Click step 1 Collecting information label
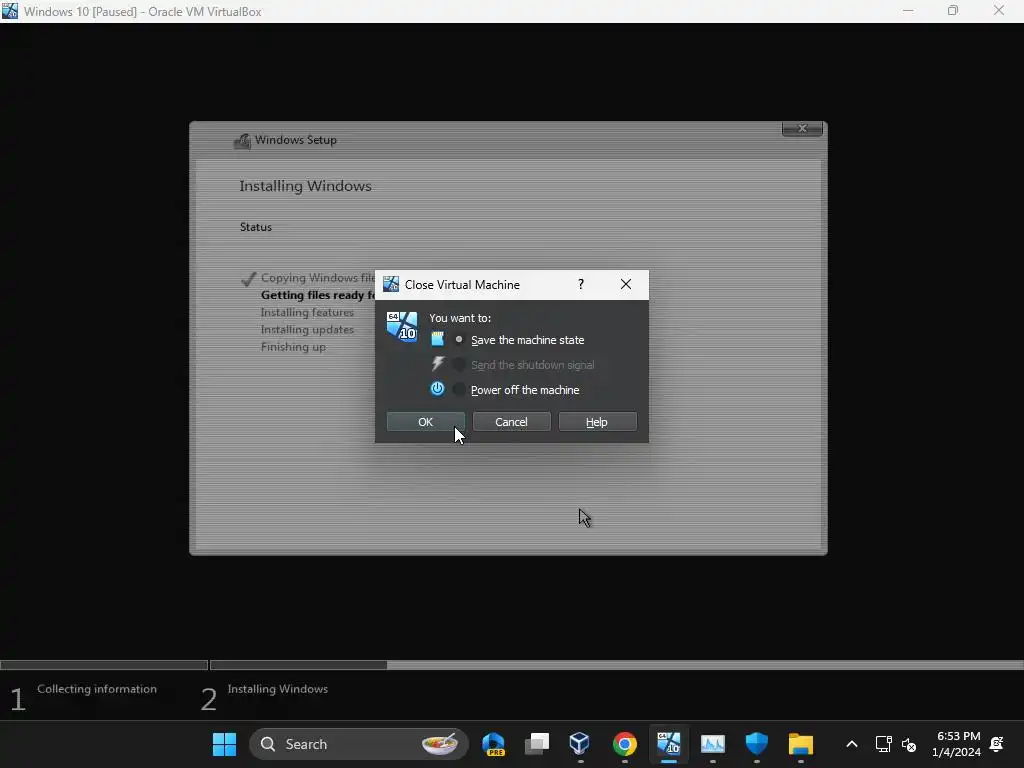 pos(97,689)
